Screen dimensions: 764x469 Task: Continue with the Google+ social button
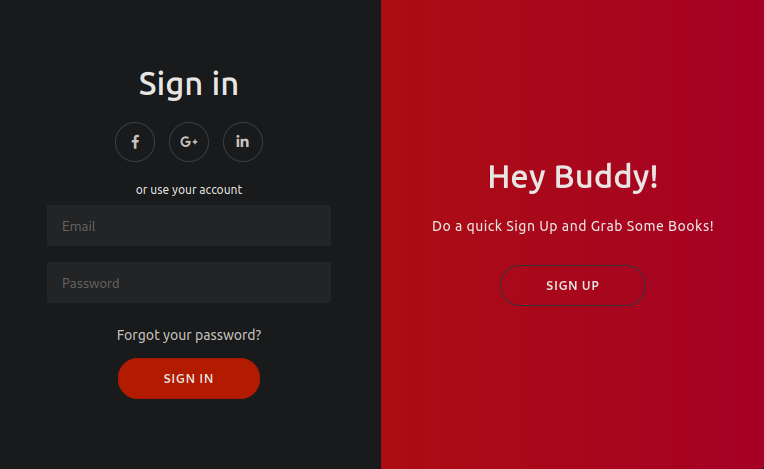[189, 142]
